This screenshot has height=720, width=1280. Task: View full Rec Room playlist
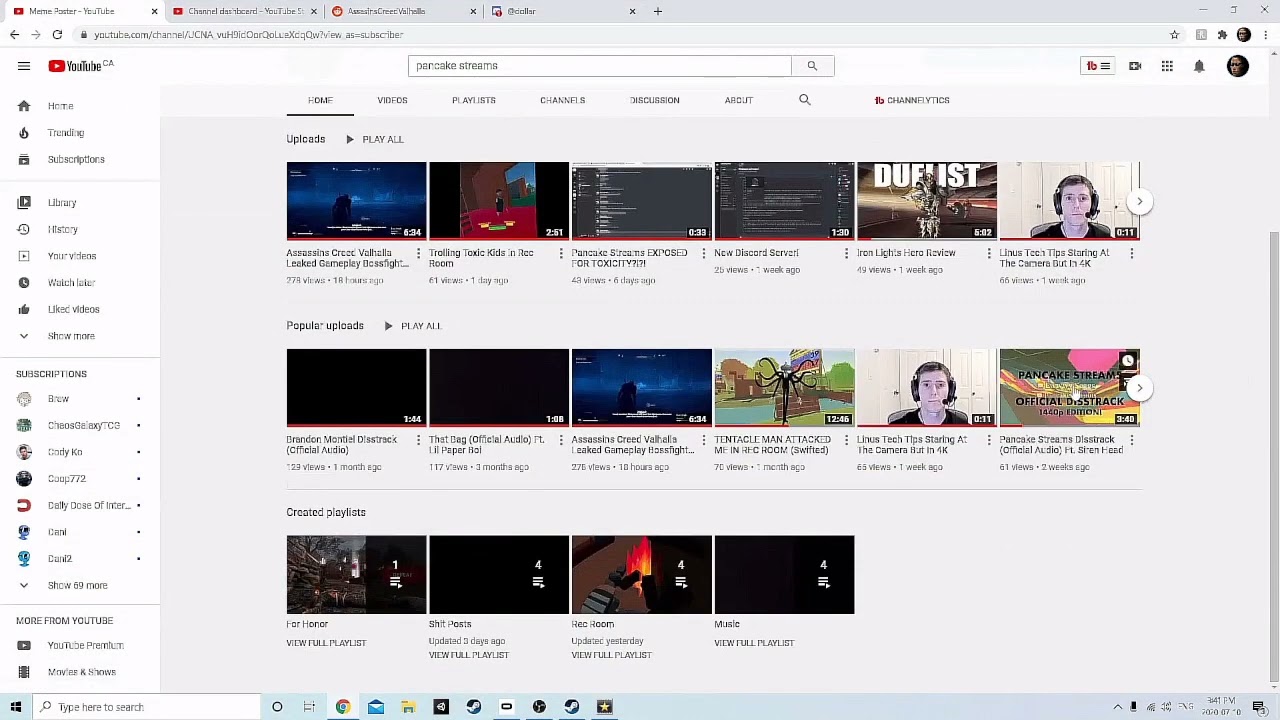(611, 655)
